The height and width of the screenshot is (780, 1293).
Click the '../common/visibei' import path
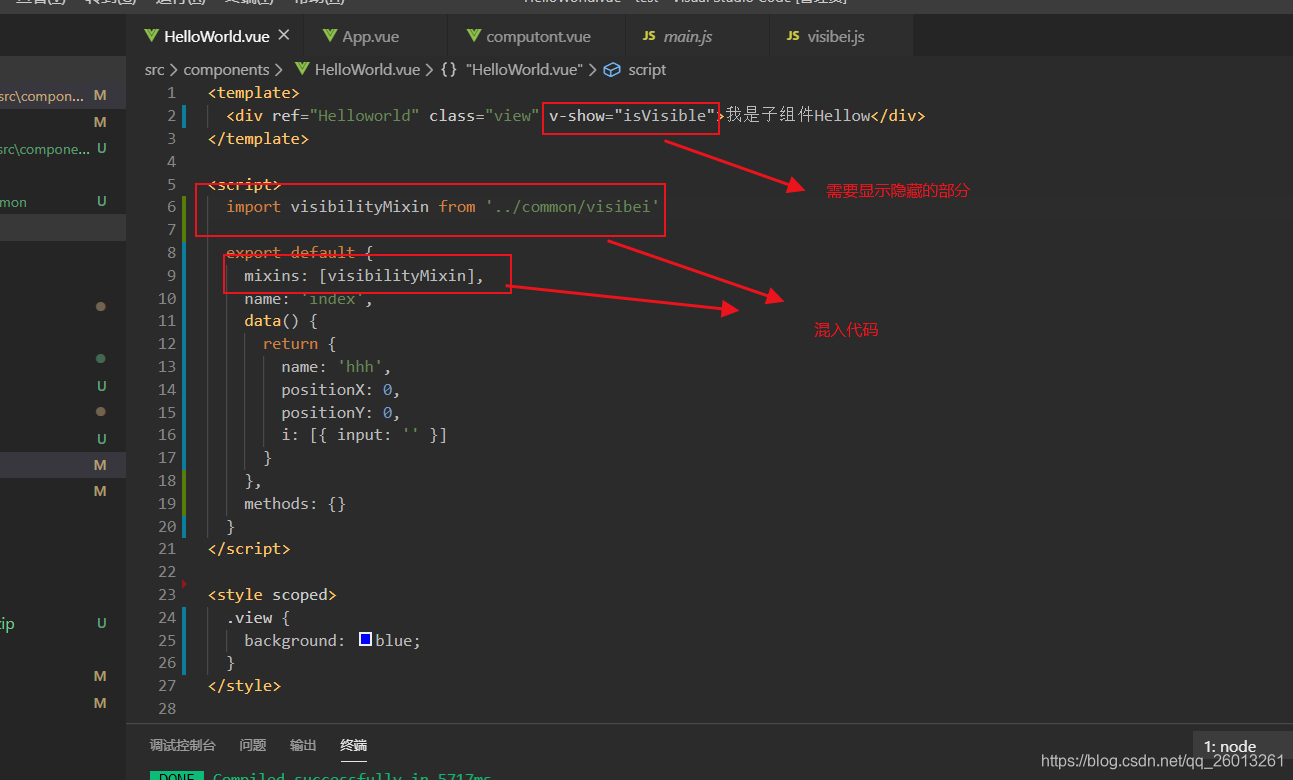573,207
